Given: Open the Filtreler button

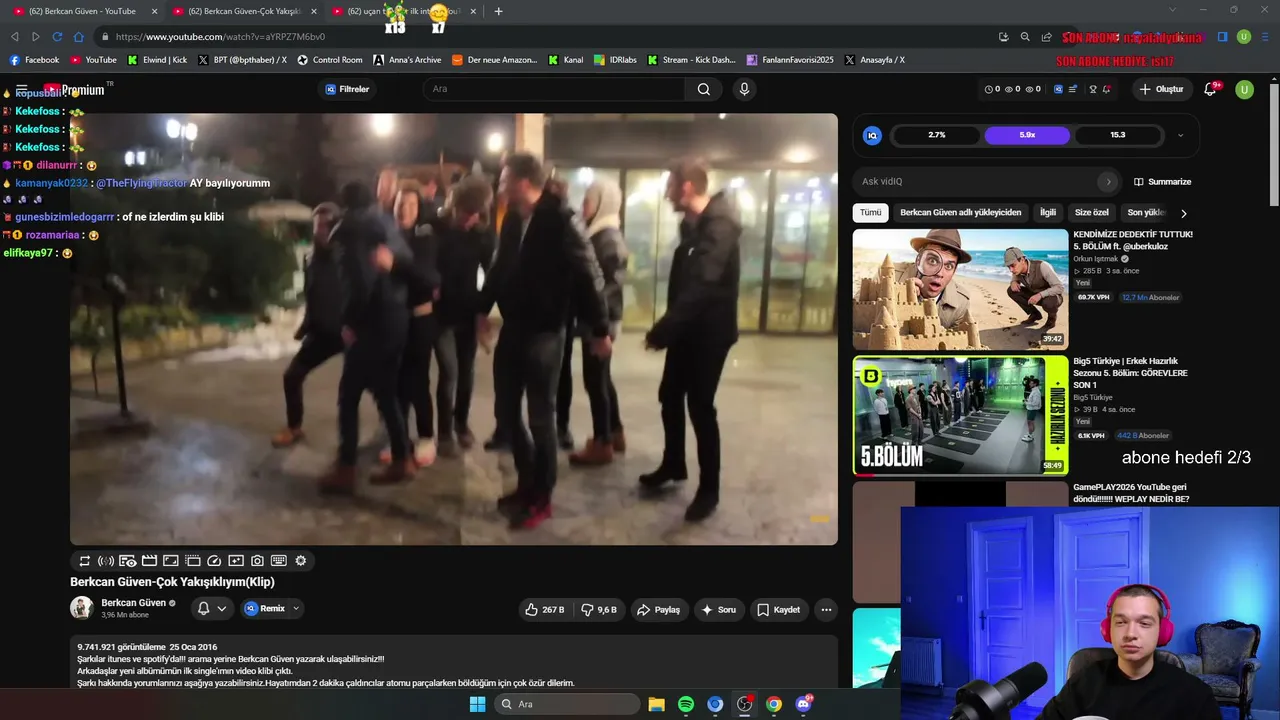Looking at the screenshot, I should [348, 89].
